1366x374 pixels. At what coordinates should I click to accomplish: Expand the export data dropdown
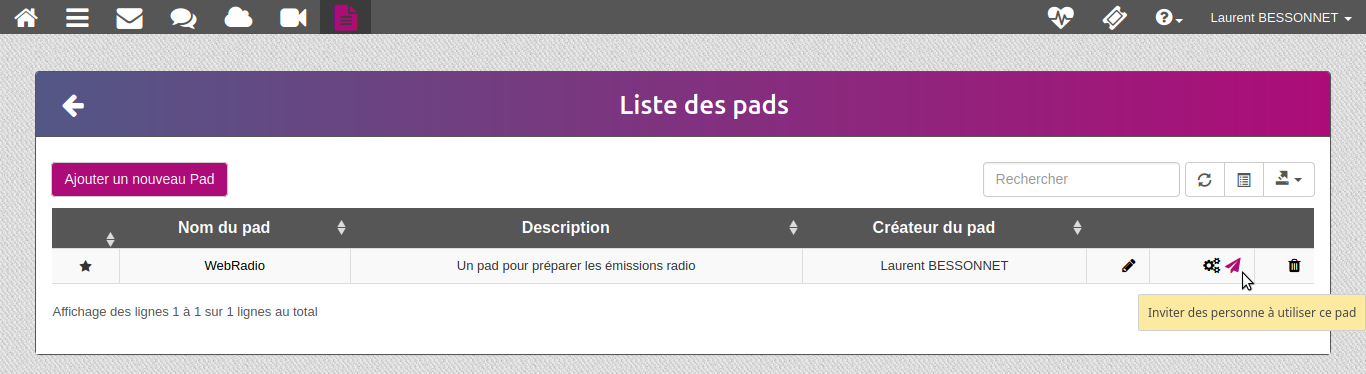point(1289,180)
